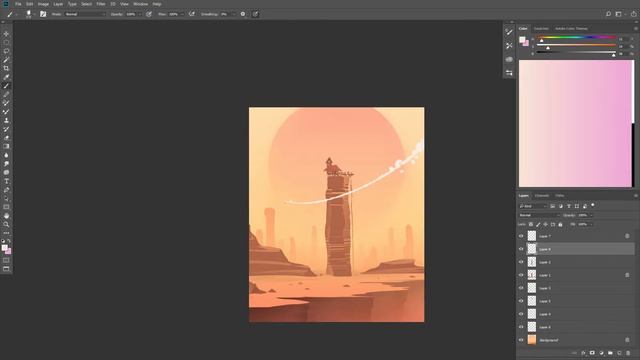640x360 pixels.
Task: Select the Horizontal Type tool
Action: (x=6, y=181)
